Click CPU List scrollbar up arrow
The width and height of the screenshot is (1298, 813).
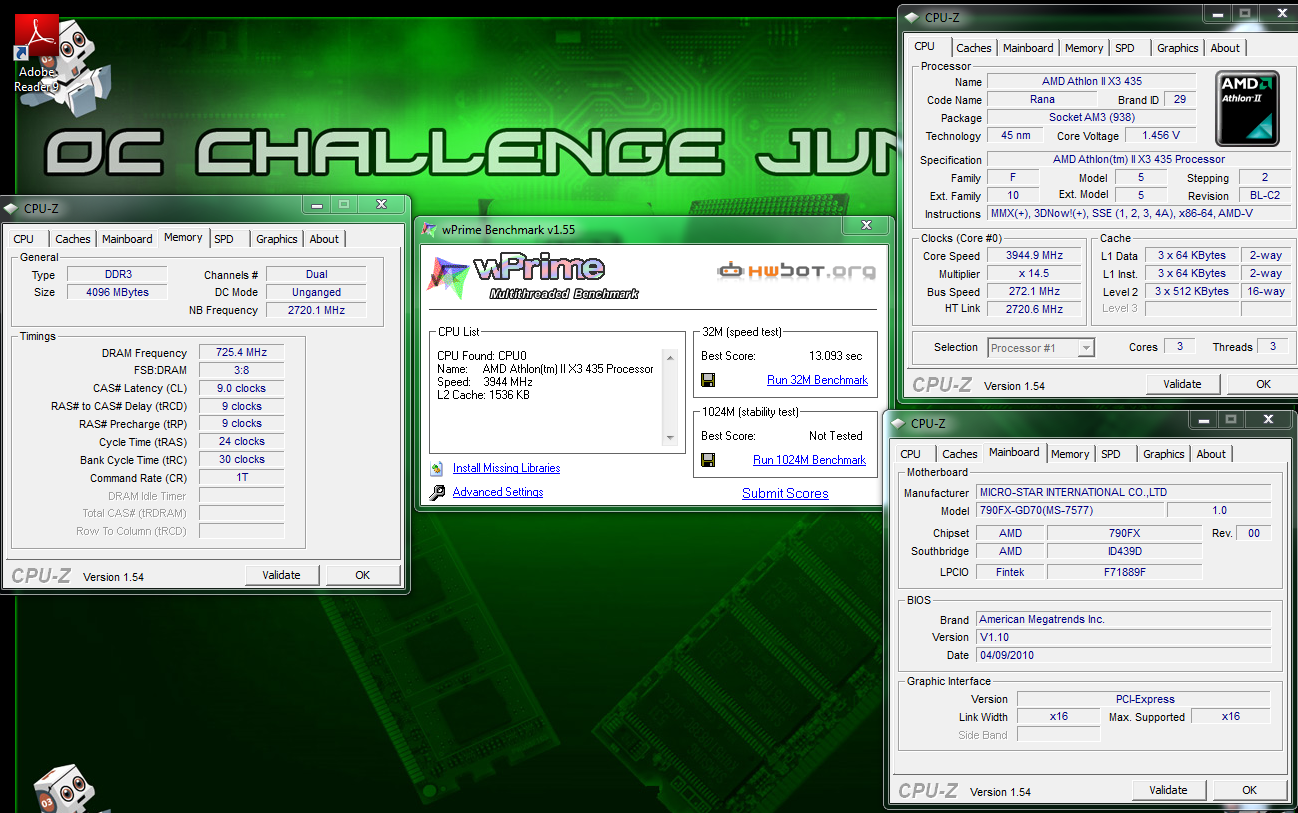point(670,357)
